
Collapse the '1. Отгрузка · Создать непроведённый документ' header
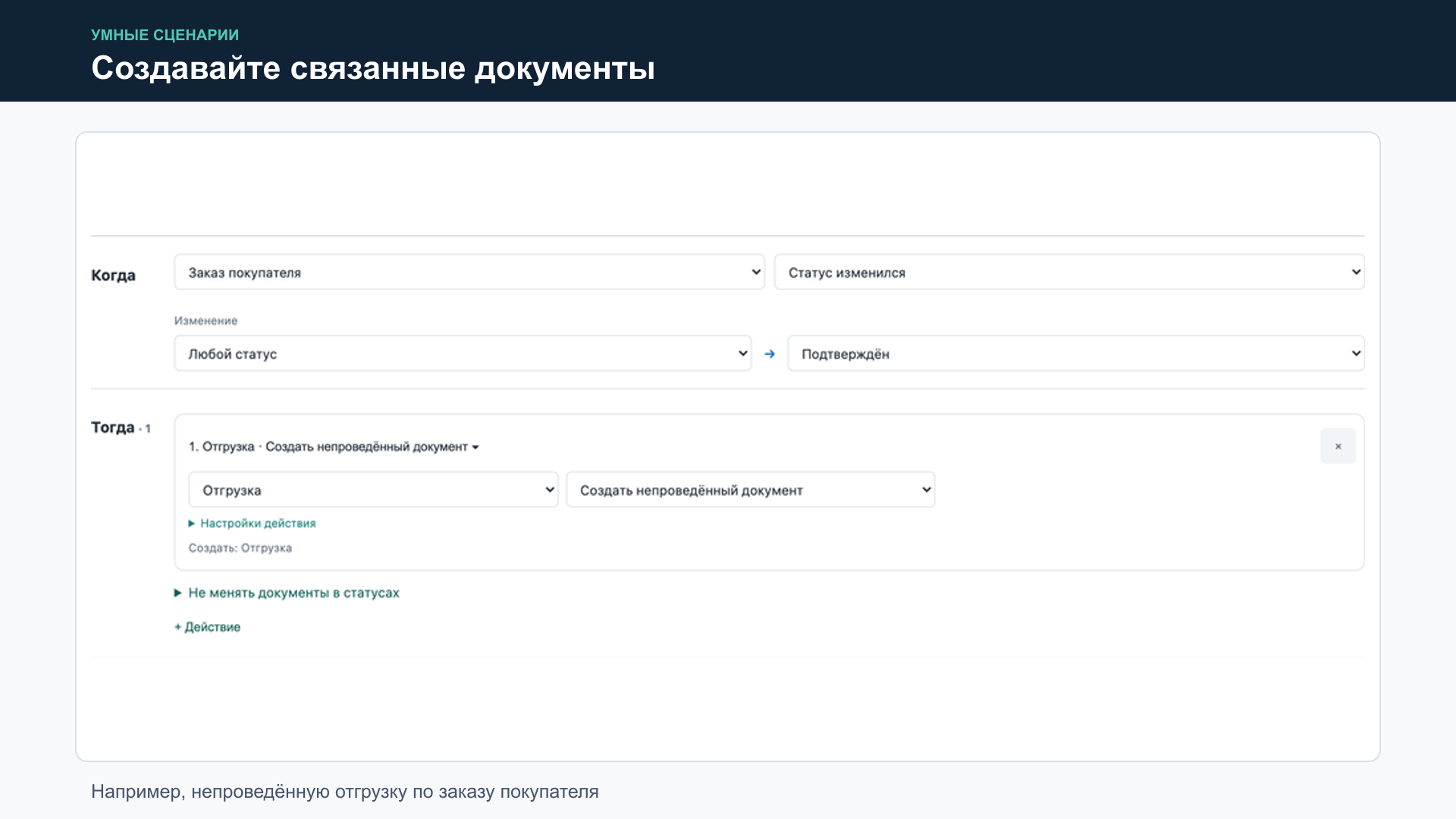[x=334, y=447]
